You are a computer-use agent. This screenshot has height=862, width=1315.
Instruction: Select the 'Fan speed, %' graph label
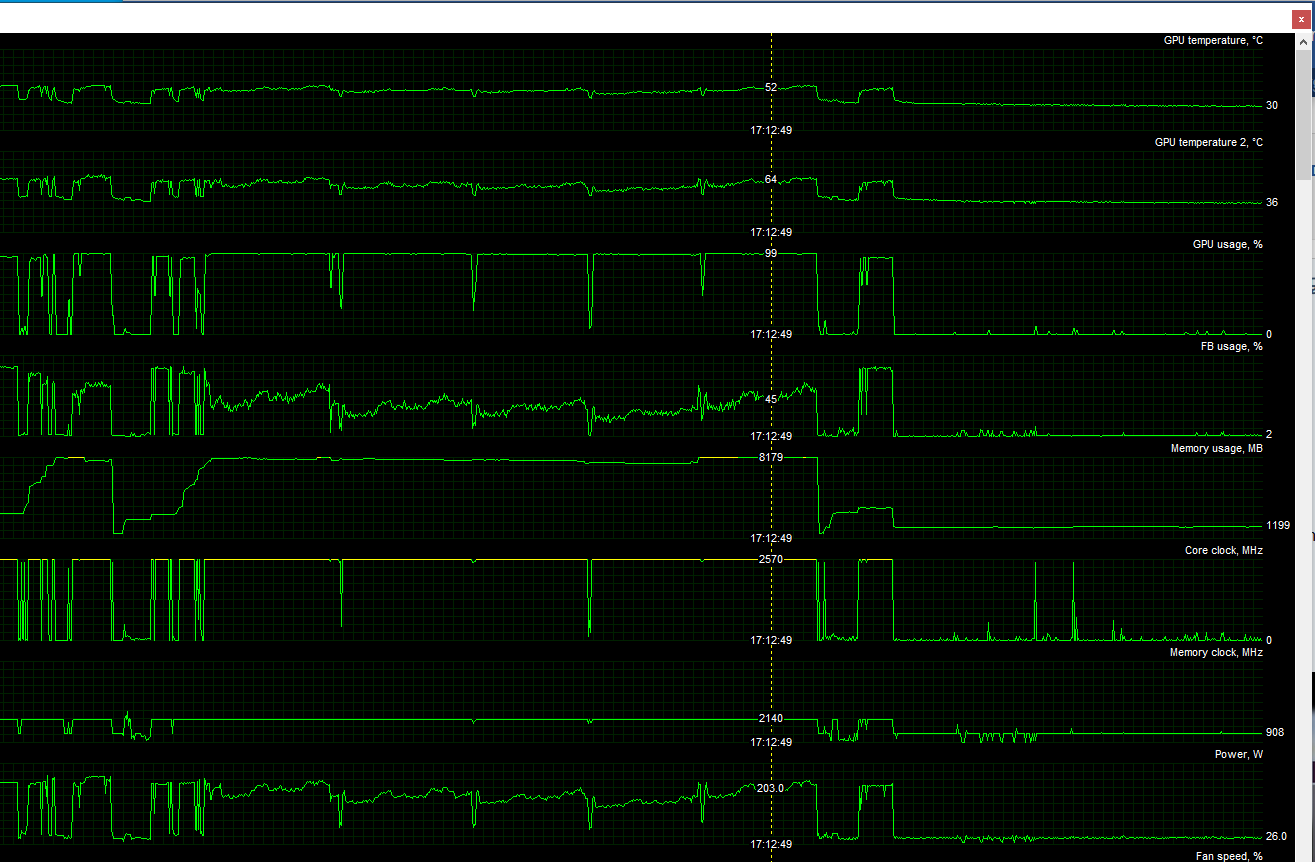tap(1229, 856)
